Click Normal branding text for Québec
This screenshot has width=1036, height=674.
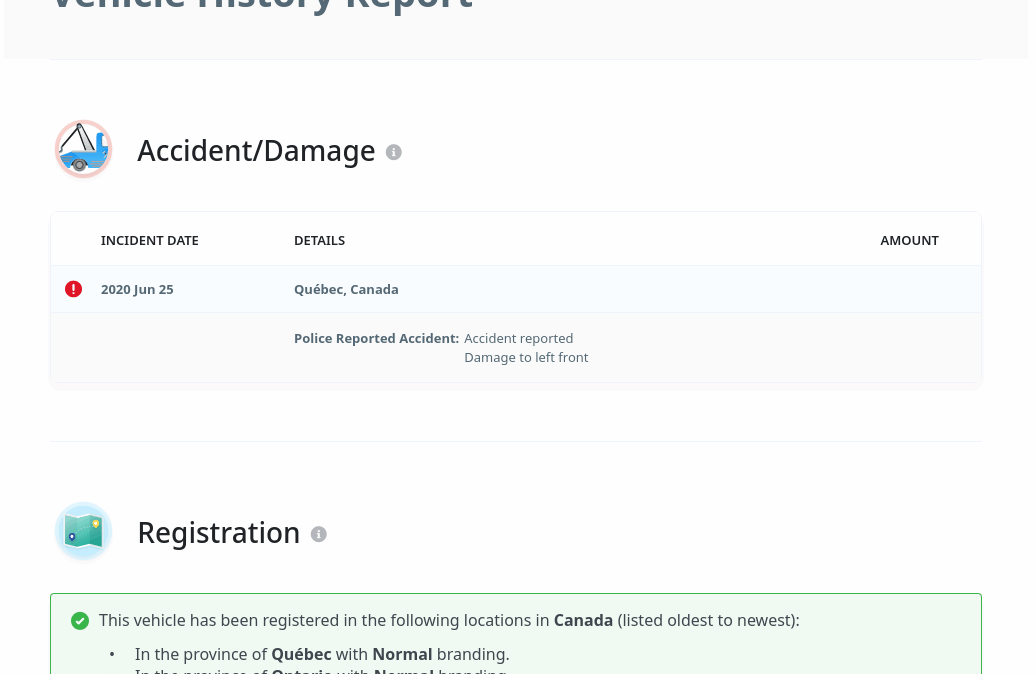click(x=402, y=654)
